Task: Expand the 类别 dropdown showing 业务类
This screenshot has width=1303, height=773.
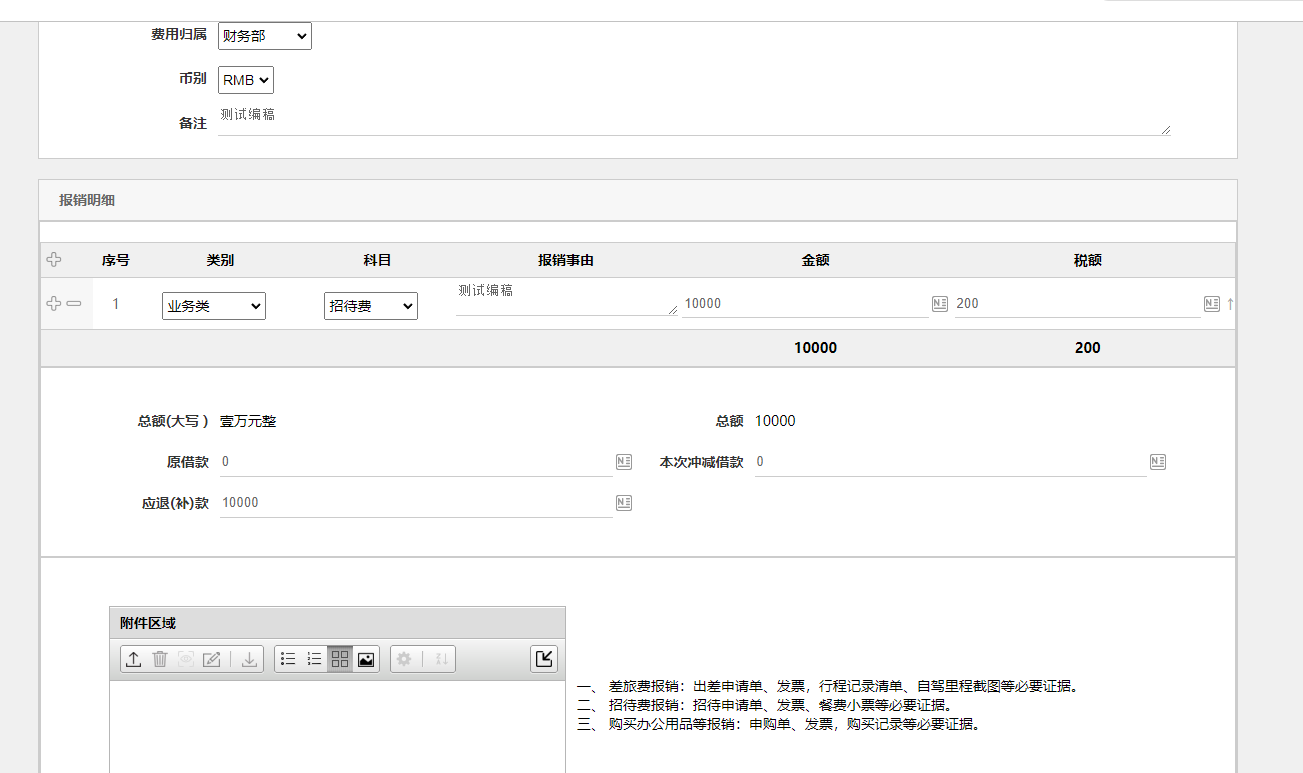Action: coord(213,306)
